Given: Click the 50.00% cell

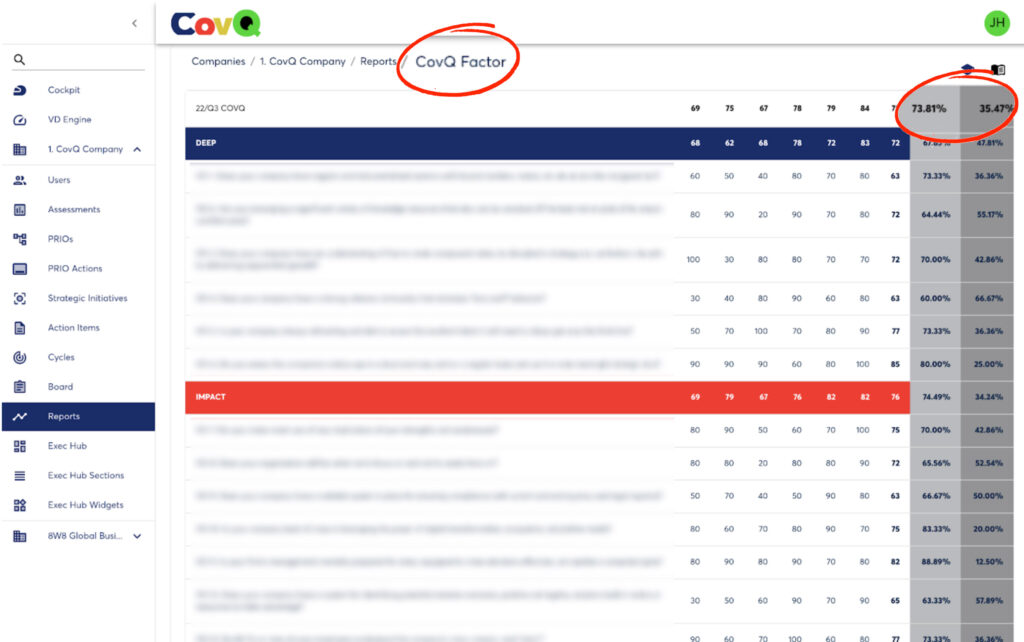Looking at the screenshot, I should tap(989, 496).
